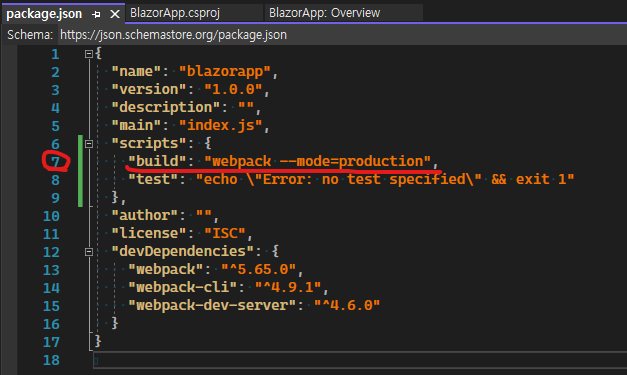
Task: Click the "devDependencies" key
Action: [x=183, y=251]
